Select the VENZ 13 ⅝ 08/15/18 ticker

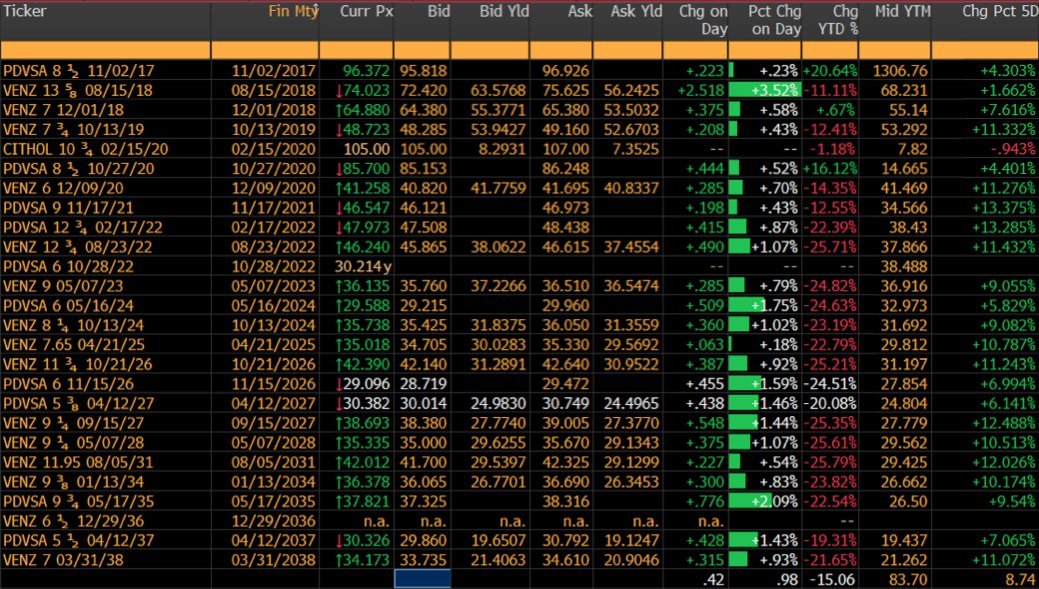78,90
